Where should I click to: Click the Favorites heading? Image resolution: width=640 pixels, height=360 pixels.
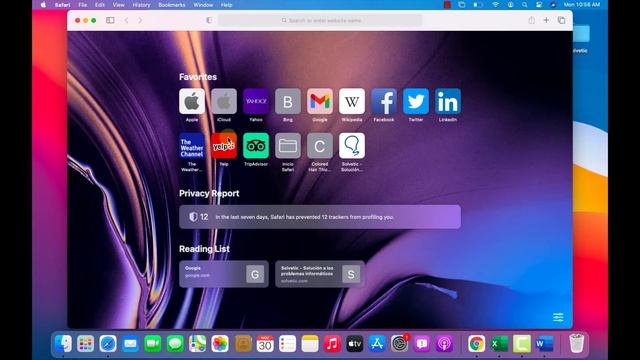click(x=198, y=77)
